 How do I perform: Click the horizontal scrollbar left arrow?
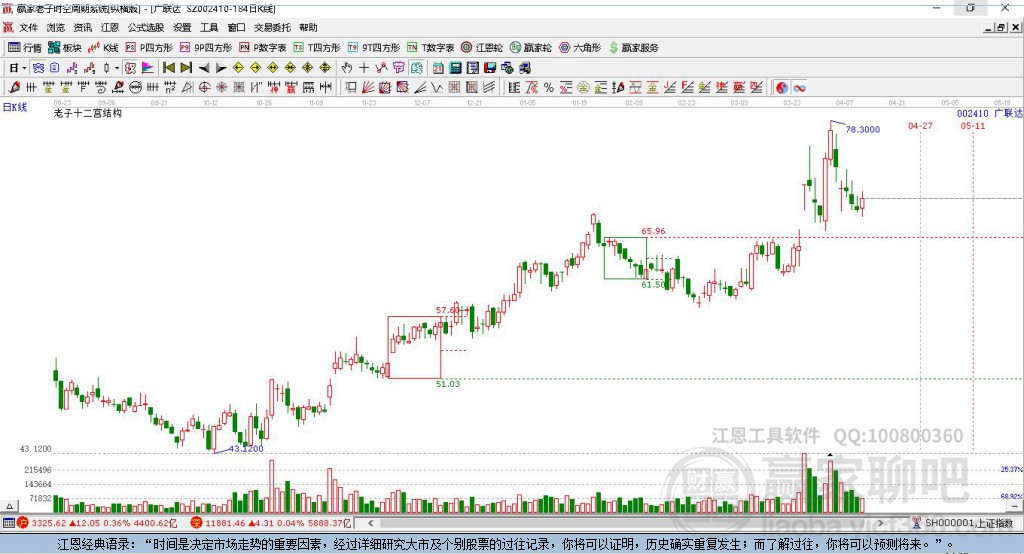coord(371,523)
